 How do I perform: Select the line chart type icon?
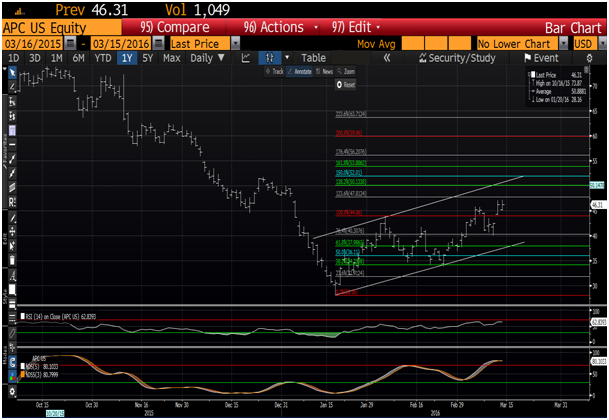coord(246,59)
